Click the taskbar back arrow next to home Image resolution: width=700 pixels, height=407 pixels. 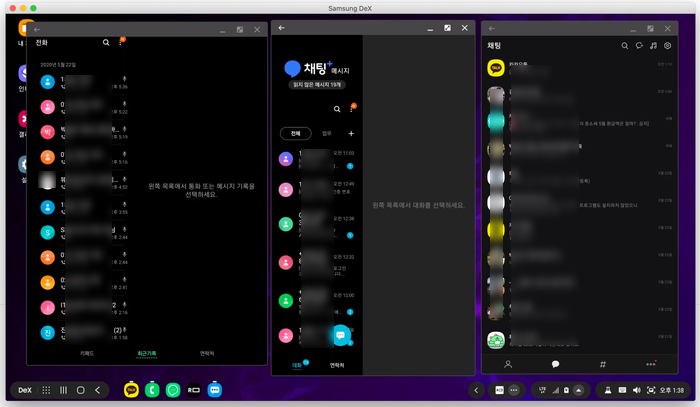(97, 390)
